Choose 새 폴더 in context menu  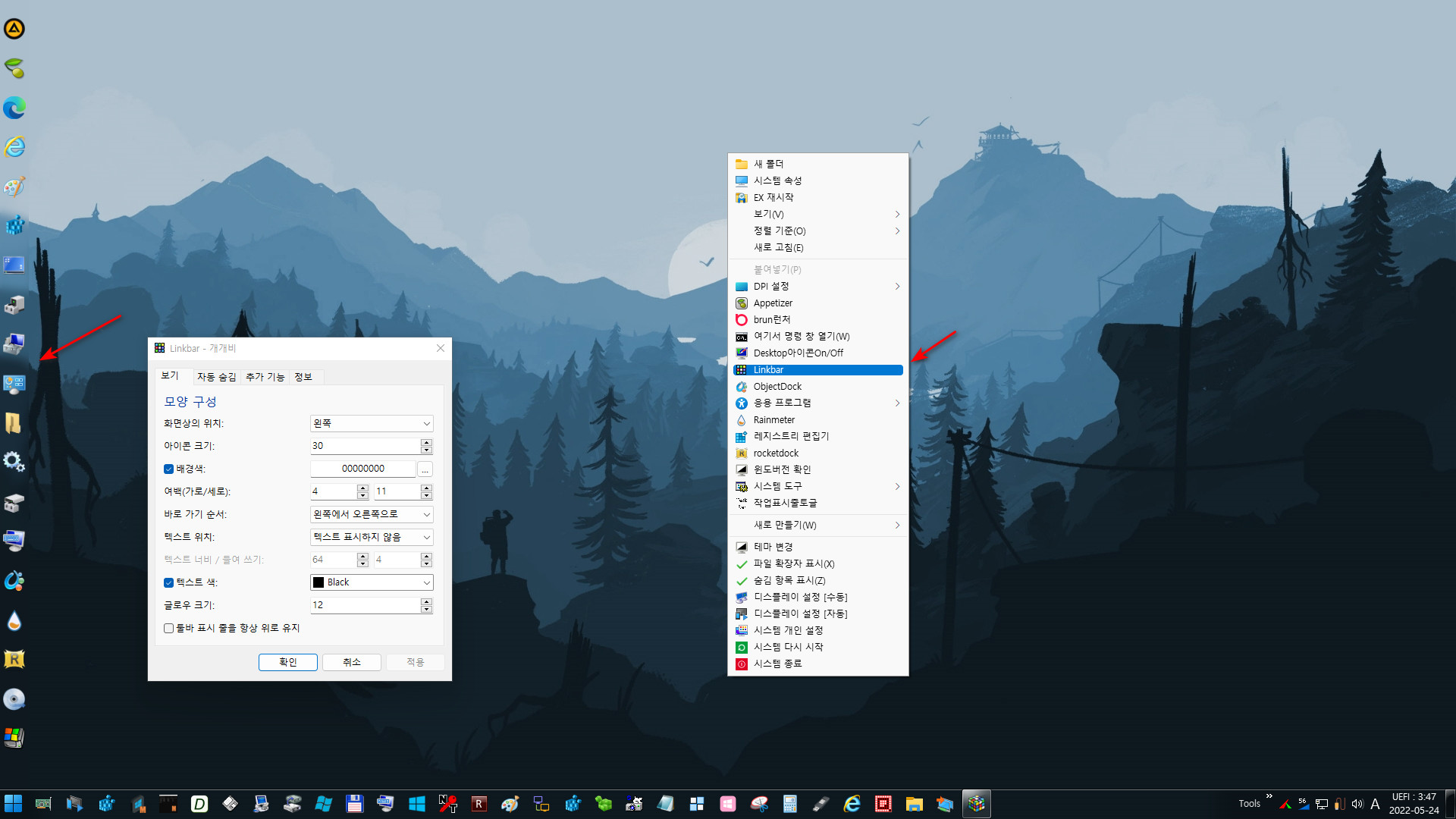click(817, 164)
